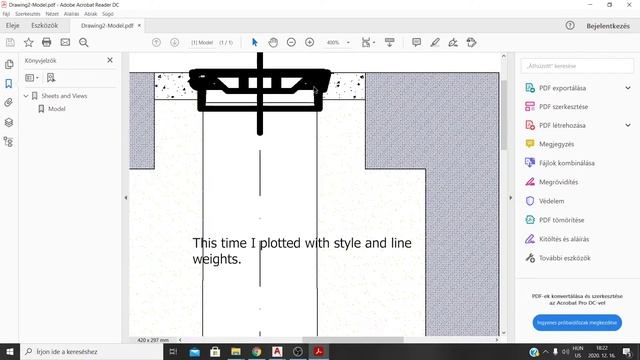Screen dimensions: 640x360
Task: Open the Find text magnifier icon
Action: [84, 42]
